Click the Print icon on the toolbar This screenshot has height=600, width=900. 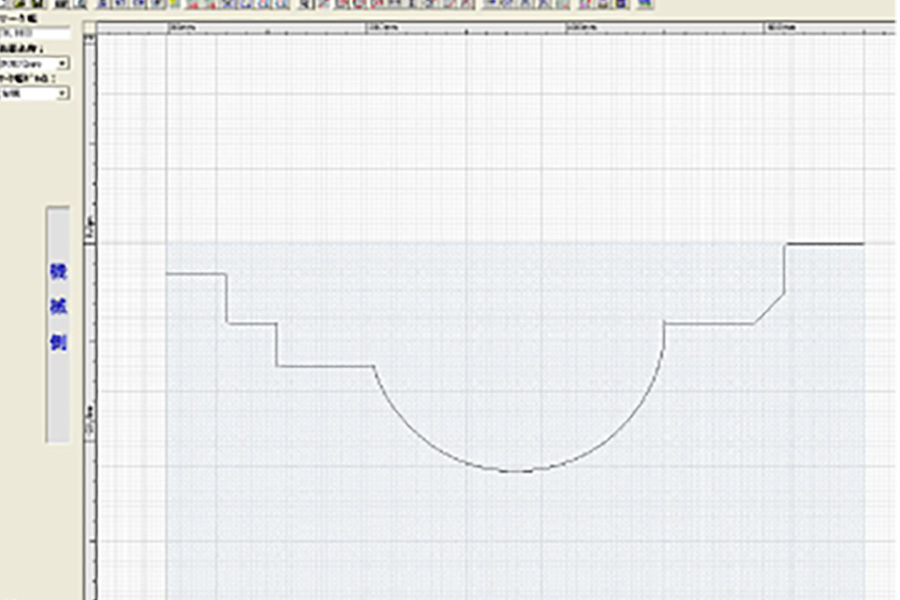(57, 8)
